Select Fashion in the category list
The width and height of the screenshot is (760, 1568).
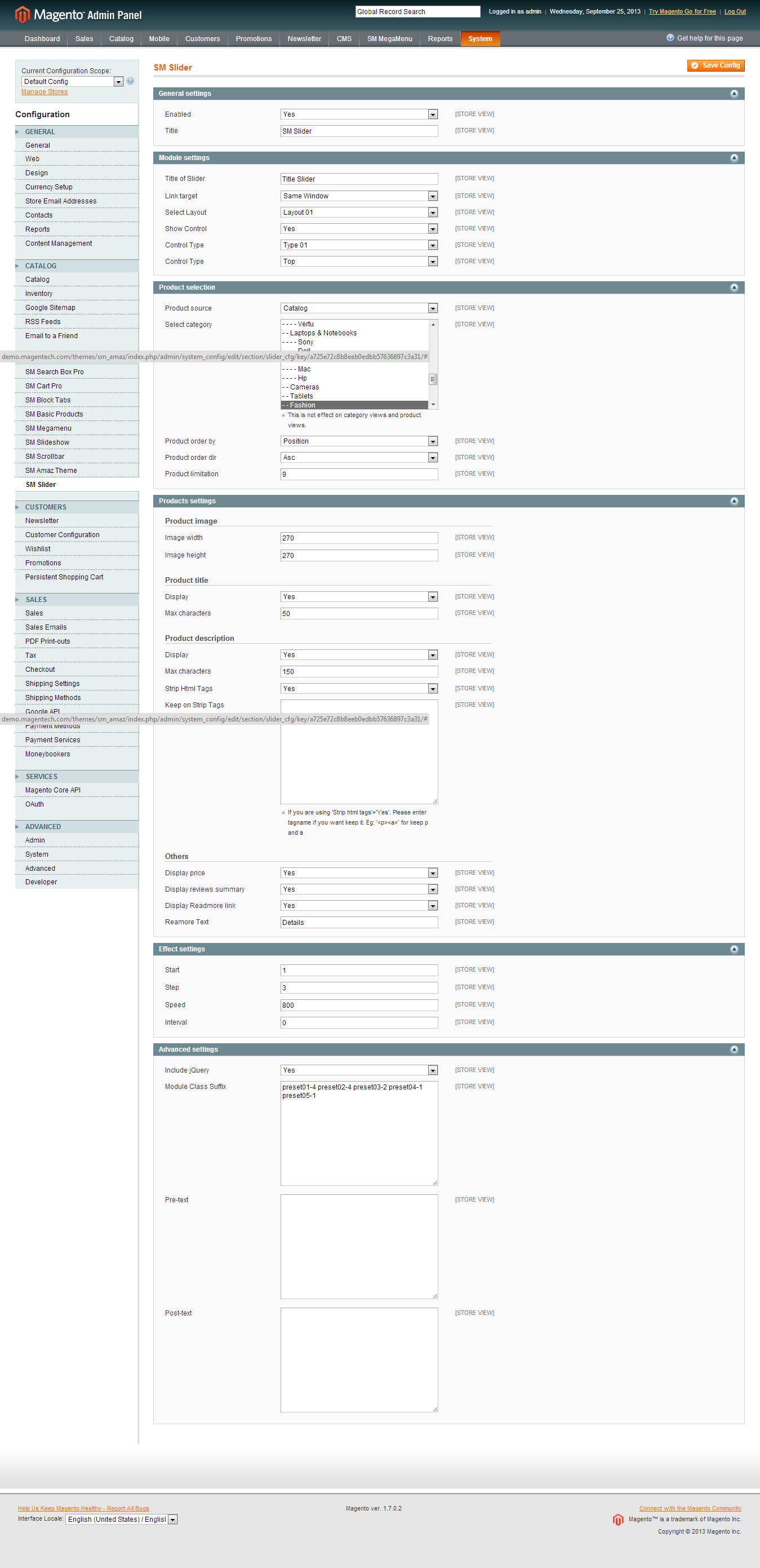pyautogui.click(x=355, y=405)
